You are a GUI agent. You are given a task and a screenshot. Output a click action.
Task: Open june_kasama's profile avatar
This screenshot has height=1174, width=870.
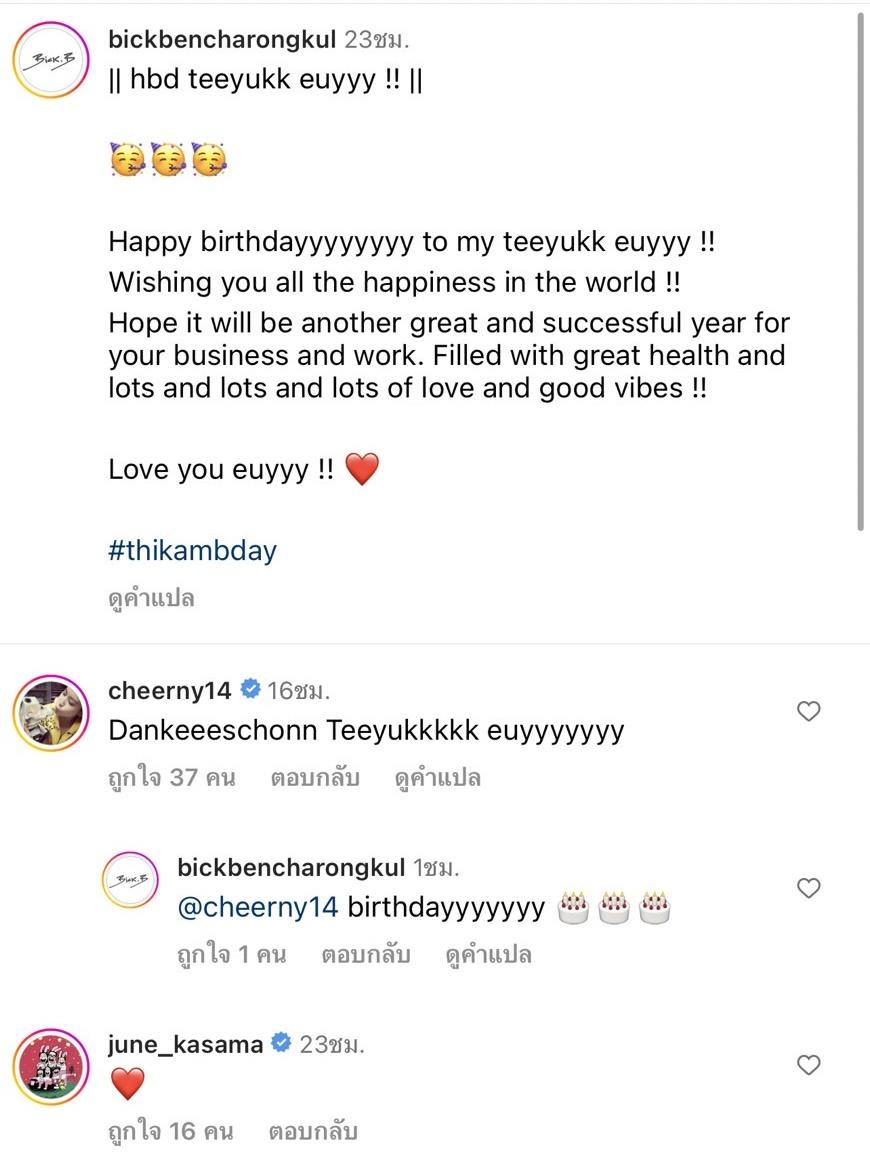coord(48,1066)
